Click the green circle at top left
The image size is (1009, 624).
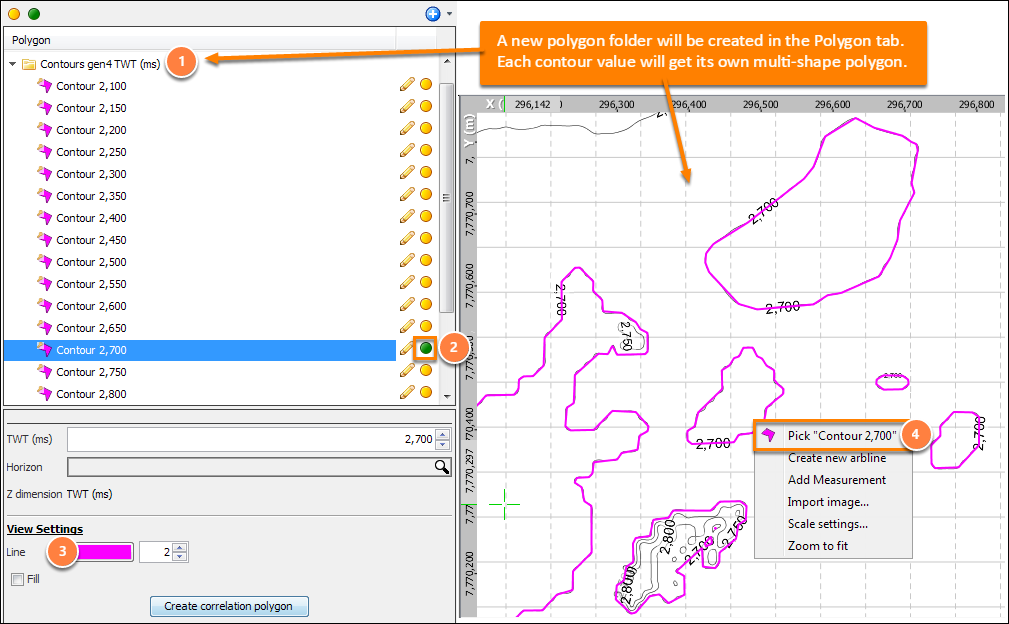(x=34, y=14)
